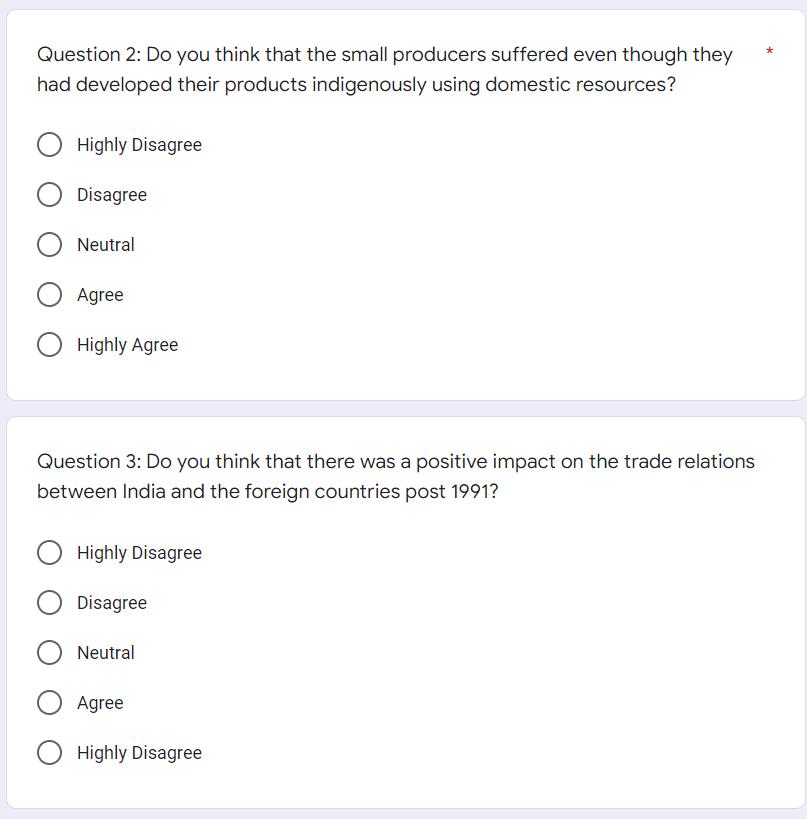Select last Highly Disagree radio in Question 3
The image size is (807, 819).
tap(50, 753)
